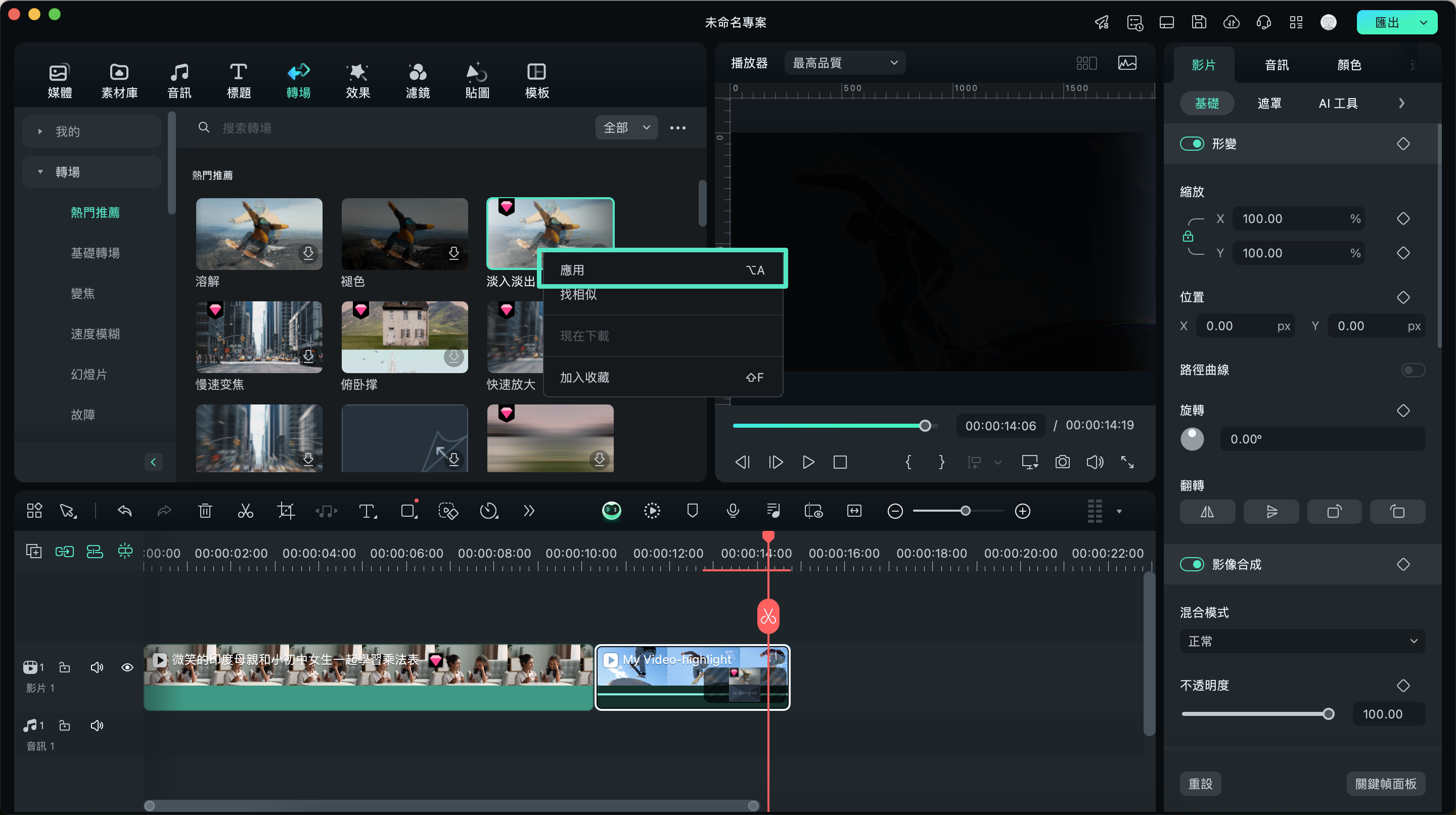Screen dimensions: 1456x815
Task: Open the 關鍵幀面板 keyframe panel
Action: (x=1385, y=783)
